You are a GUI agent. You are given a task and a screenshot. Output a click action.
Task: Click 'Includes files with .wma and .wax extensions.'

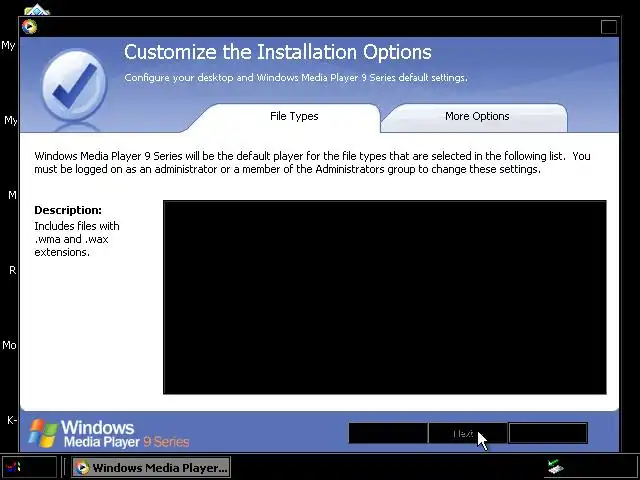pyautogui.click(x=77, y=239)
